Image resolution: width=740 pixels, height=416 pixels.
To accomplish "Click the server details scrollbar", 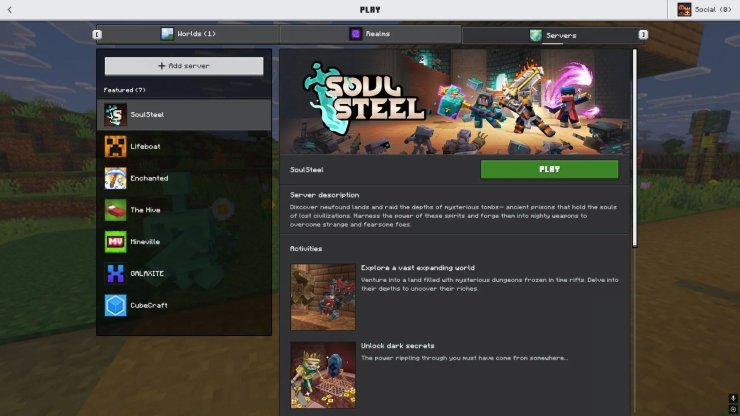I will 635,148.
